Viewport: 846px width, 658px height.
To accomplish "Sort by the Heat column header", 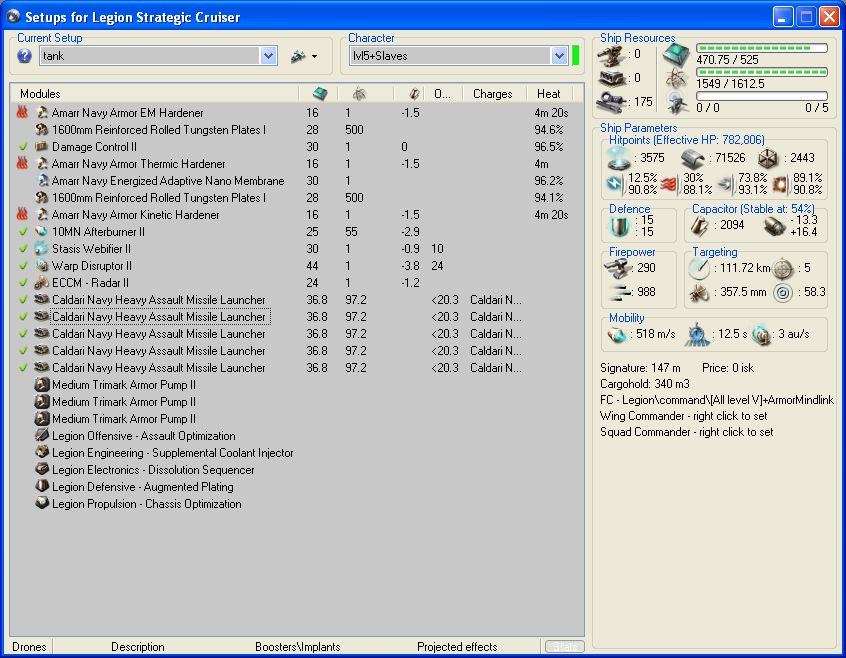I will (549, 94).
